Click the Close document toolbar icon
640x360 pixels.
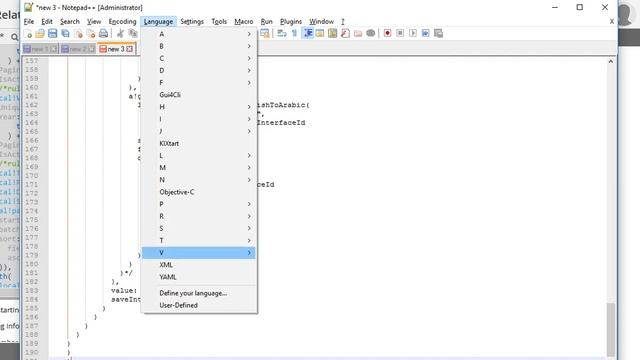tap(78, 33)
